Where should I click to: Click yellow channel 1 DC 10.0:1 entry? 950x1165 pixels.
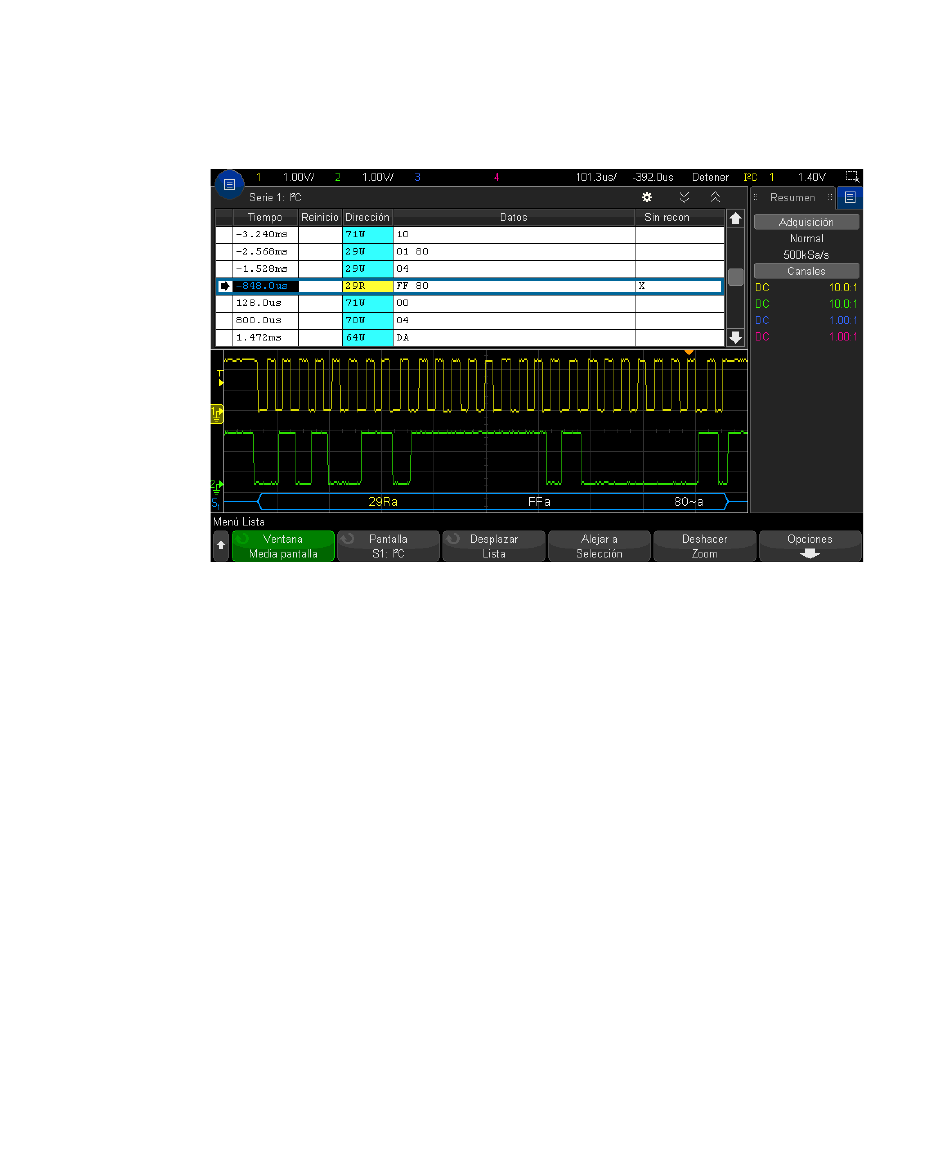pos(806,288)
